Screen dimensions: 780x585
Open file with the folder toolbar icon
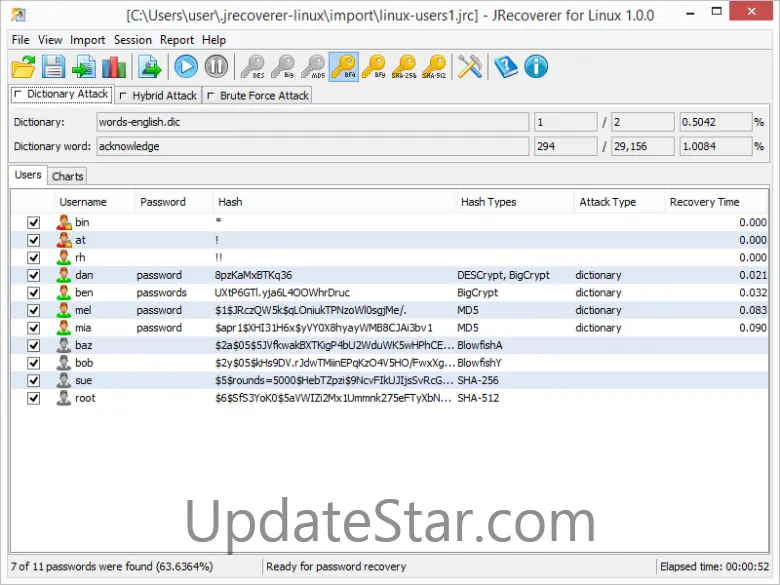coord(23,67)
